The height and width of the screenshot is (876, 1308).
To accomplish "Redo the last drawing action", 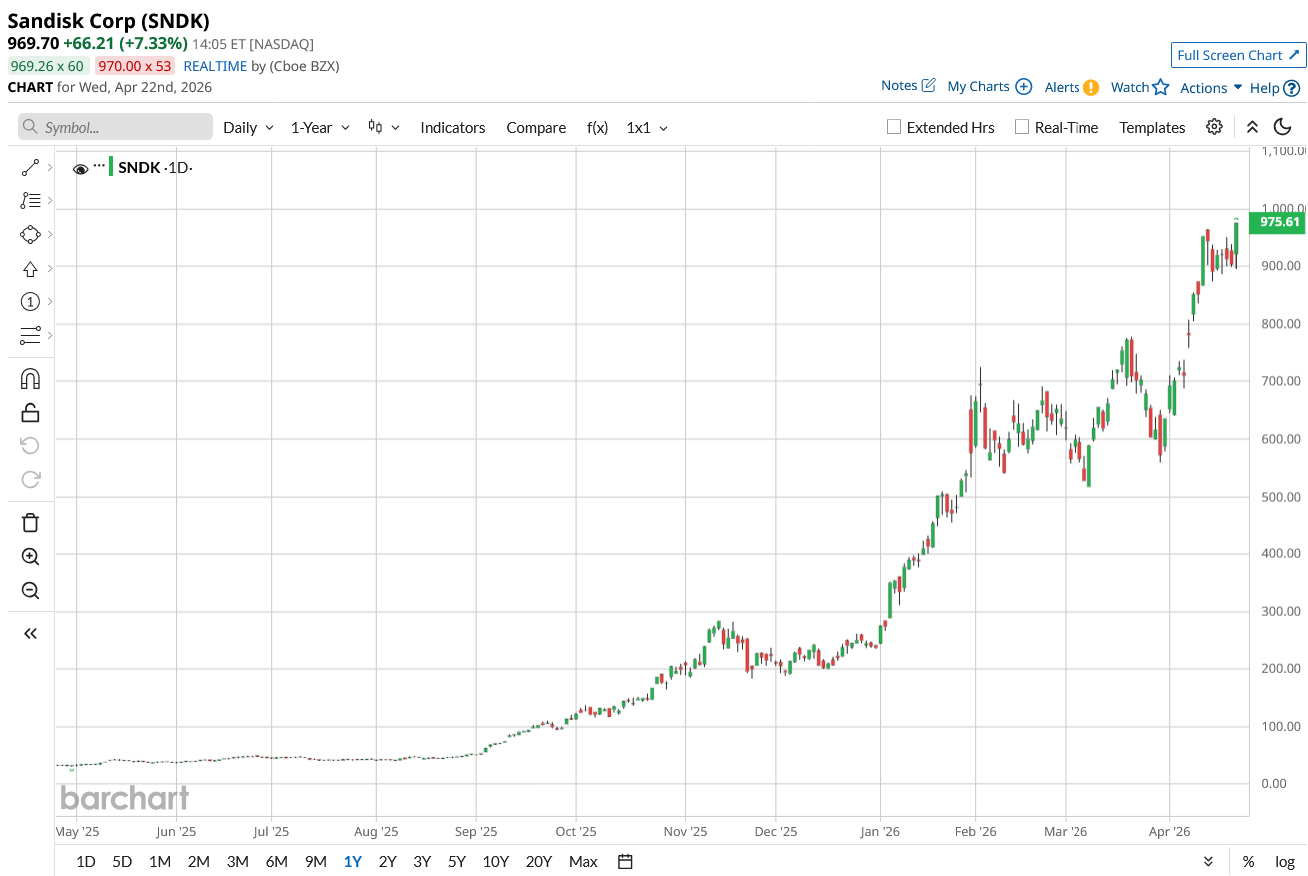I will coord(30,479).
